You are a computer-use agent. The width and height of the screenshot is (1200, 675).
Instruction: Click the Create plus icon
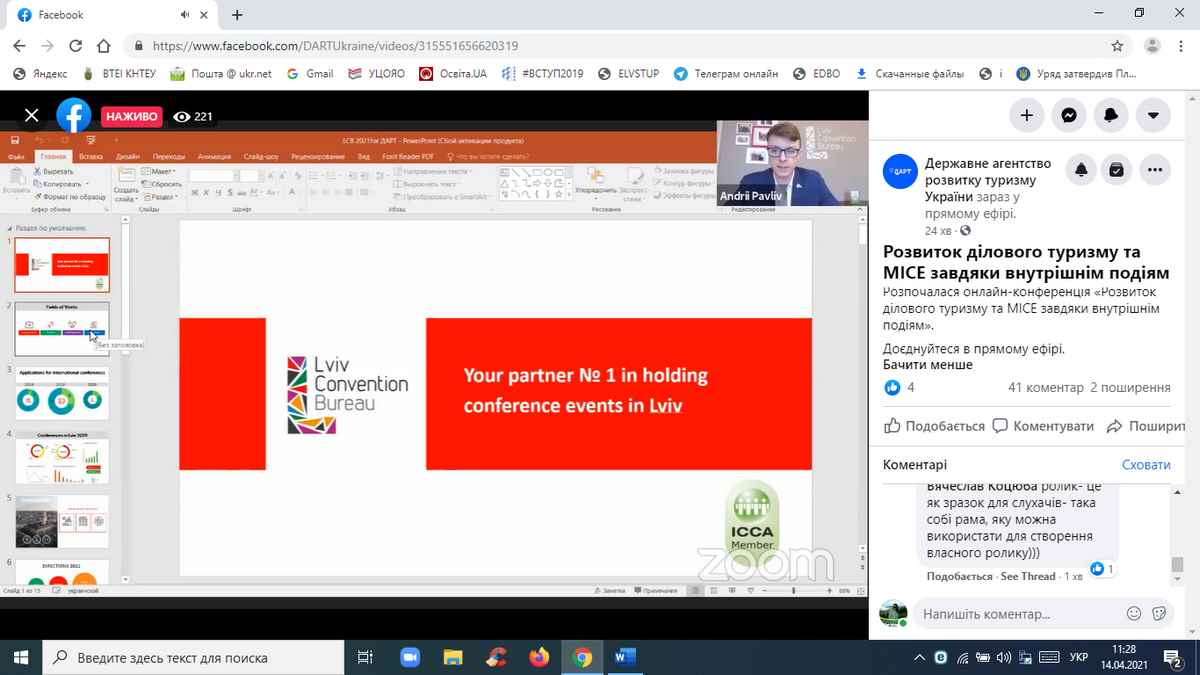click(x=1026, y=115)
